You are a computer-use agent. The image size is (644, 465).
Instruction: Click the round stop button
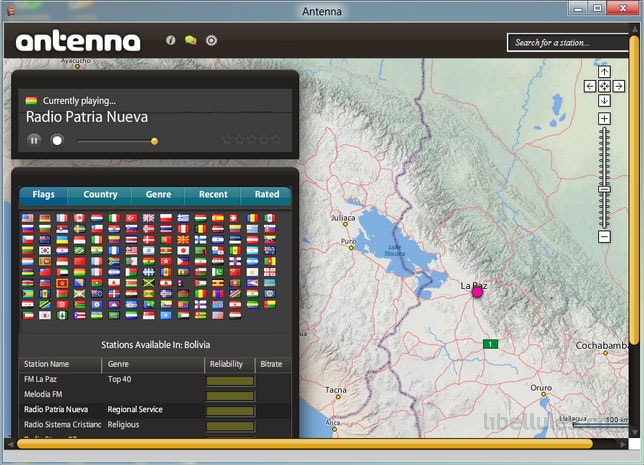(57, 140)
